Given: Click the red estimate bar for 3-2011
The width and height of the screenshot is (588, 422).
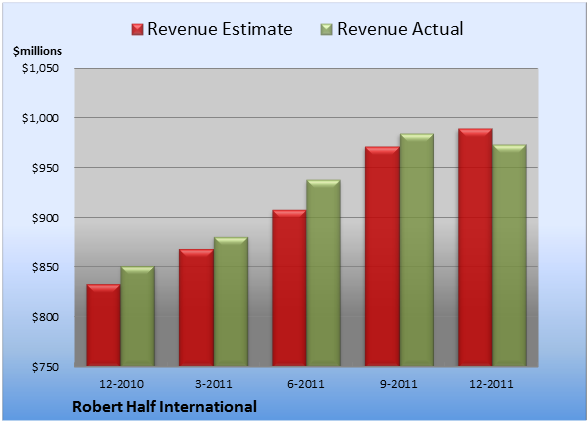Looking at the screenshot, I should [x=196, y=308].
